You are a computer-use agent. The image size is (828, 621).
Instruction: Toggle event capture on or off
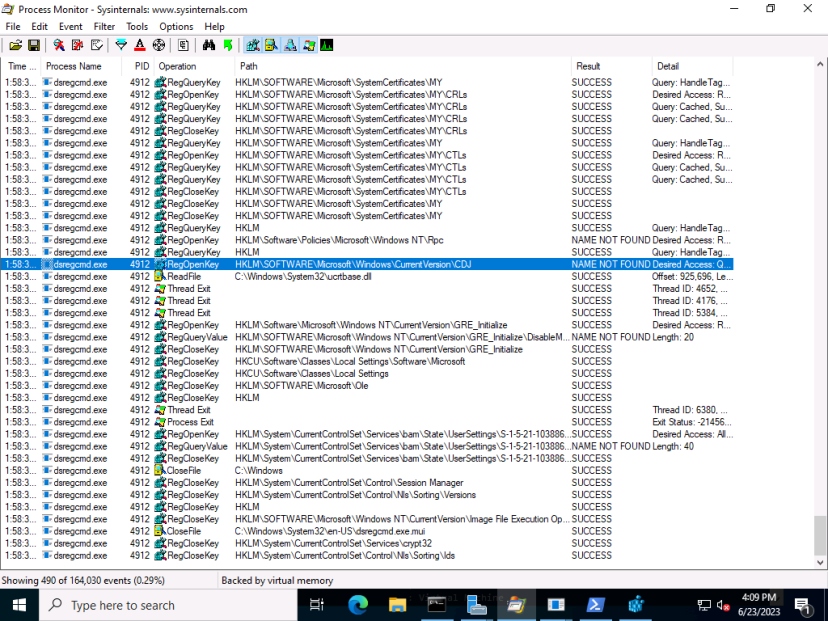click(57, 45)
